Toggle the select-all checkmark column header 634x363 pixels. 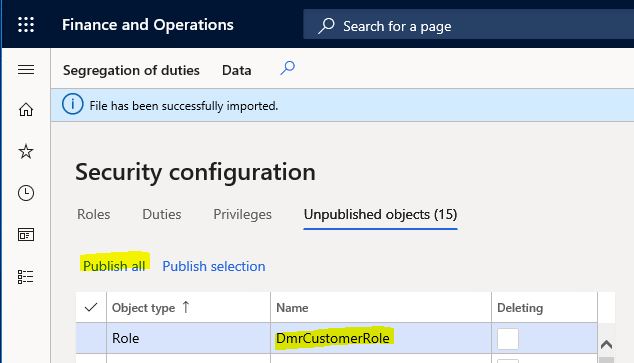tap(91, 308)
